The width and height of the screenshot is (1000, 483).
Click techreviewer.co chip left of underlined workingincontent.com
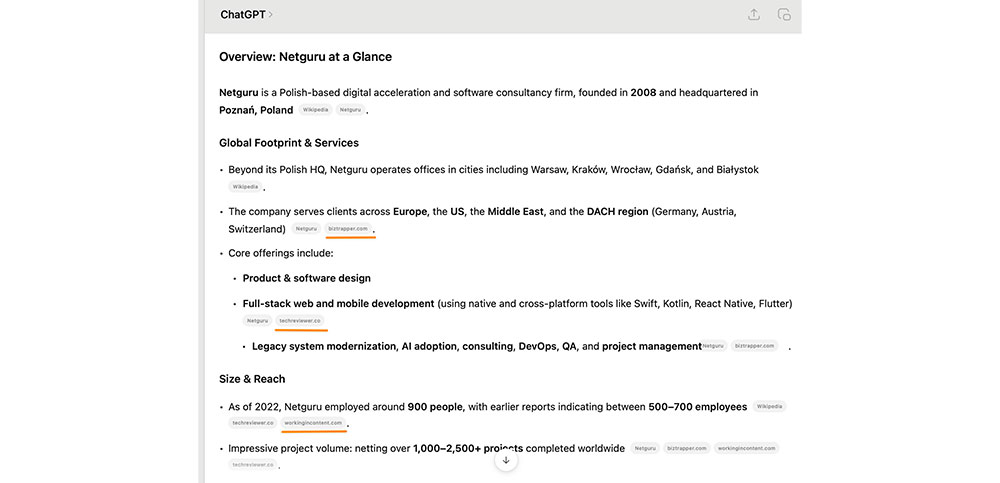252,423
